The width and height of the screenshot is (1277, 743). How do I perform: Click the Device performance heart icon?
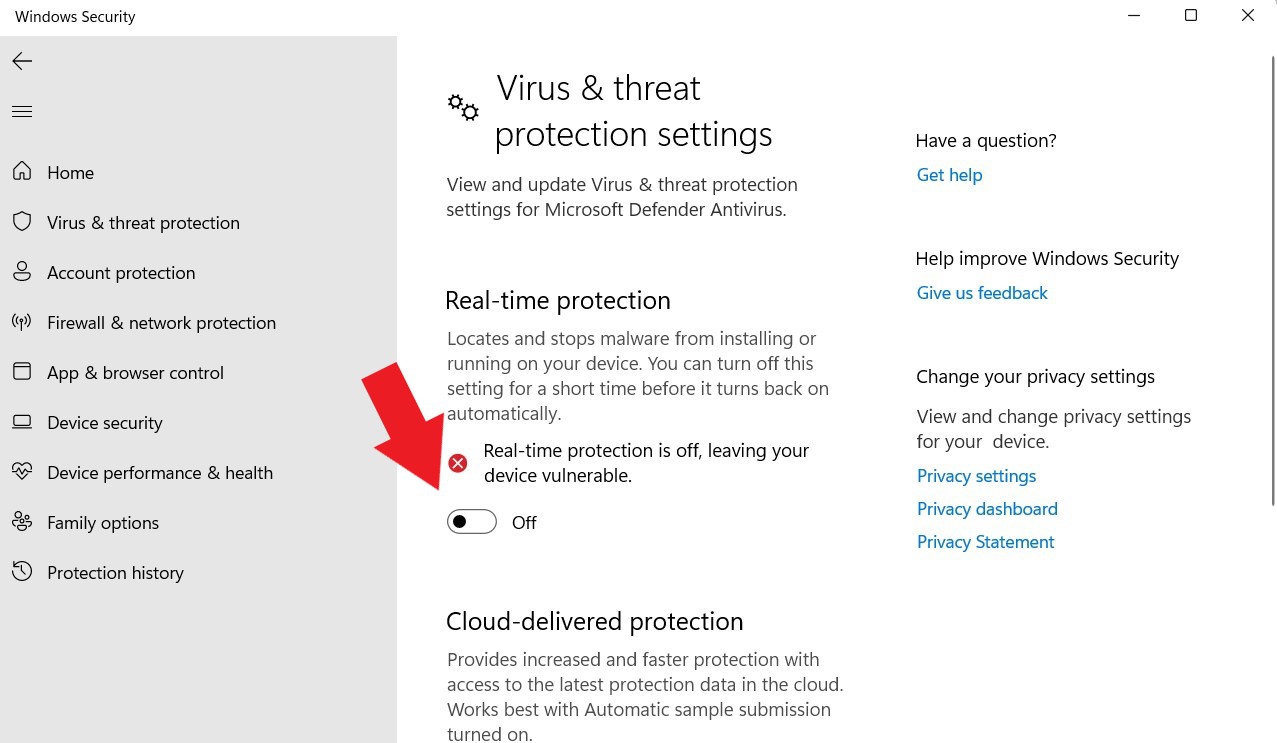tap(22, 472)
